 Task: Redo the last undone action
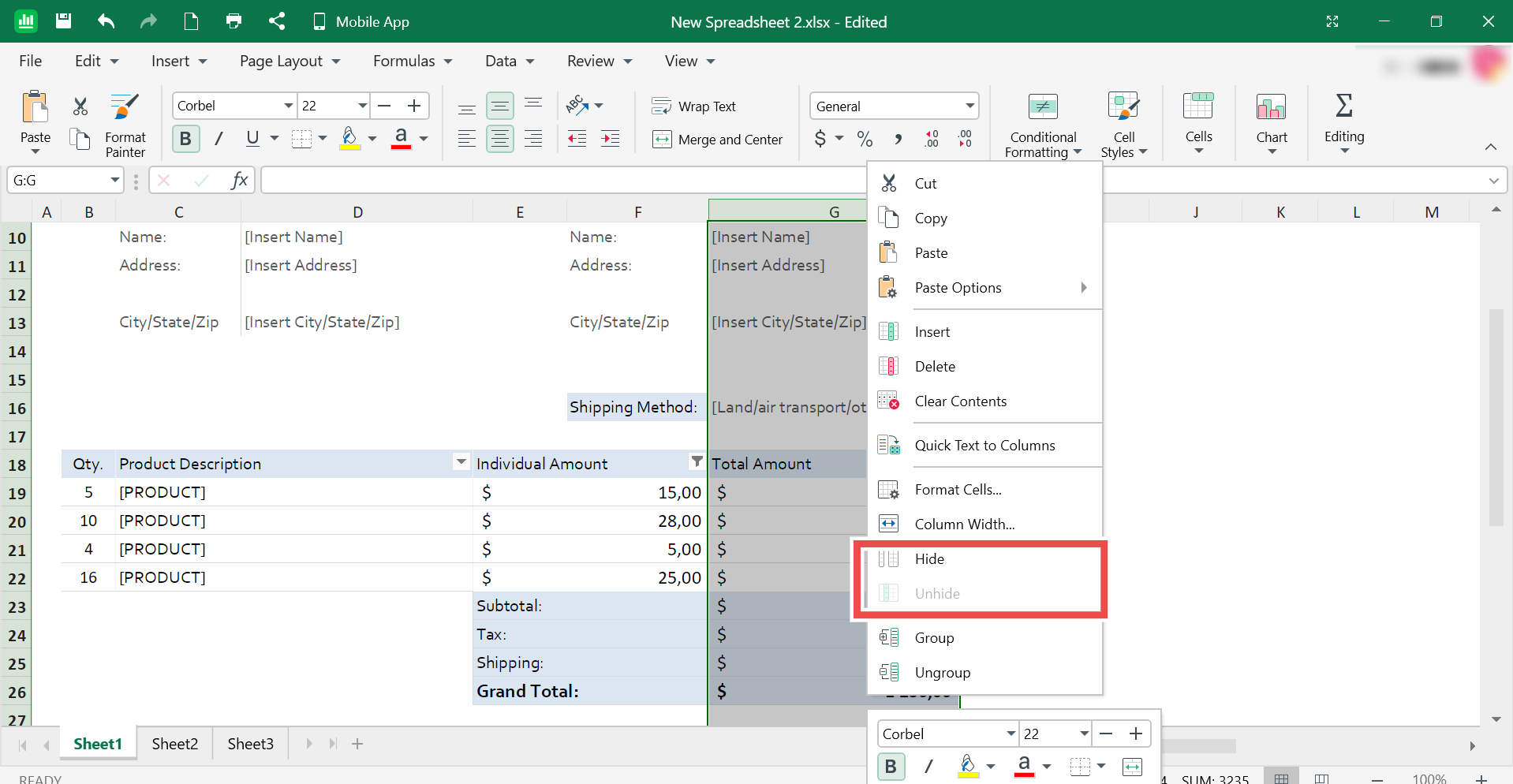(148, 21)
